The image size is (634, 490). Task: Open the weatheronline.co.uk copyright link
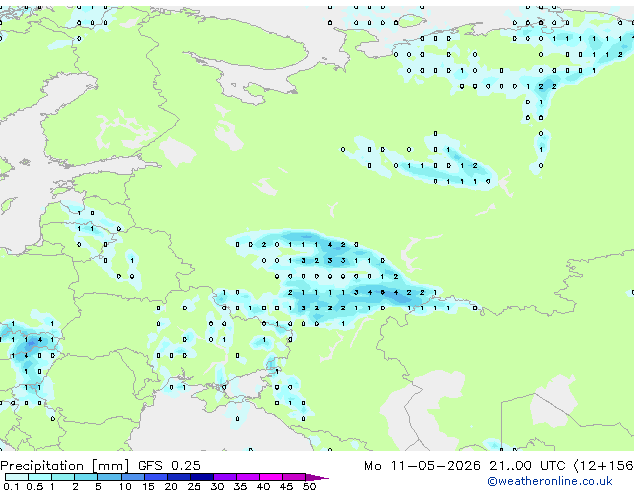coord(550,481)
